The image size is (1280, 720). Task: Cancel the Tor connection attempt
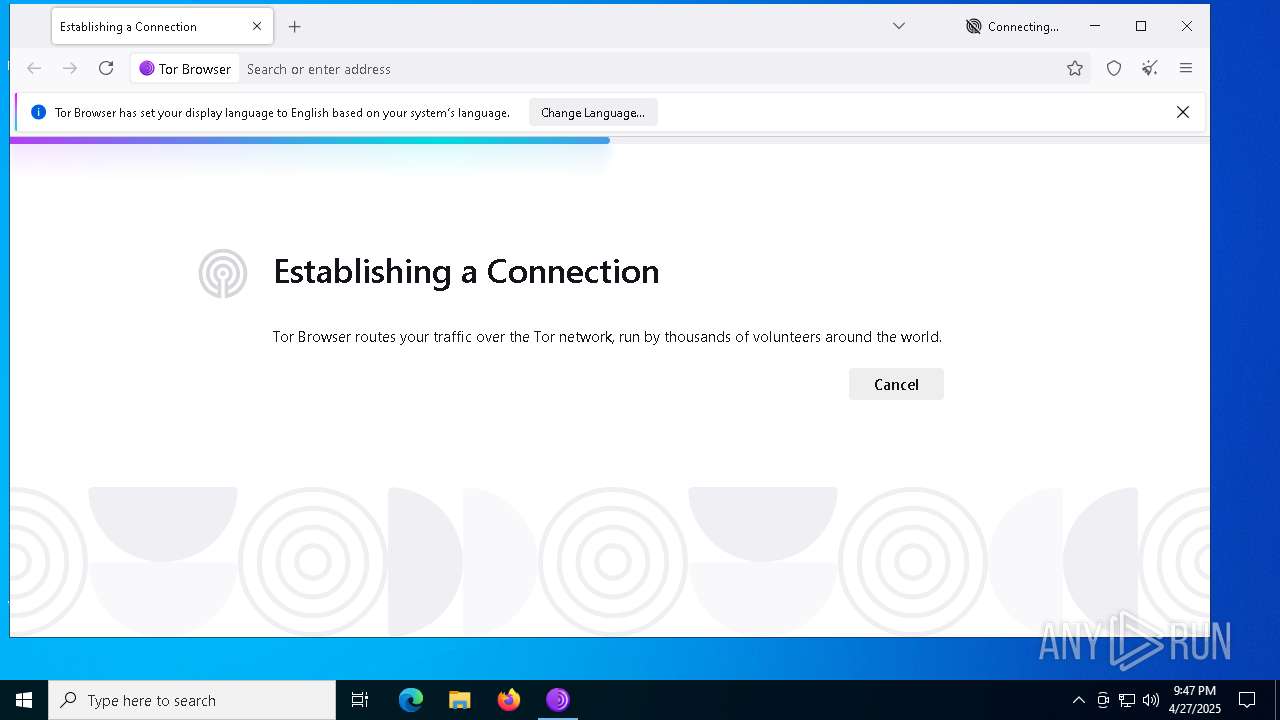point(896,384)
